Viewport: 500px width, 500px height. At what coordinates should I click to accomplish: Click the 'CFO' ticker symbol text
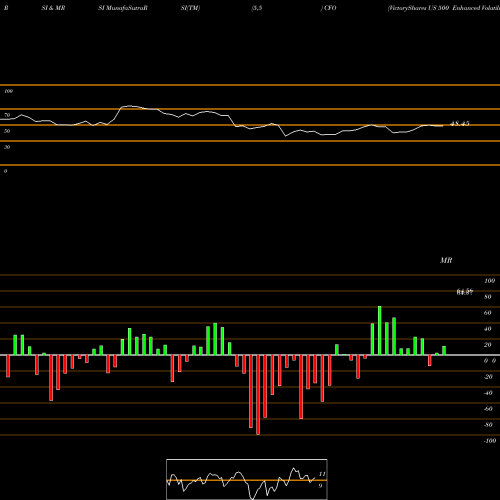pyautogui.click(x=330, y=8)
